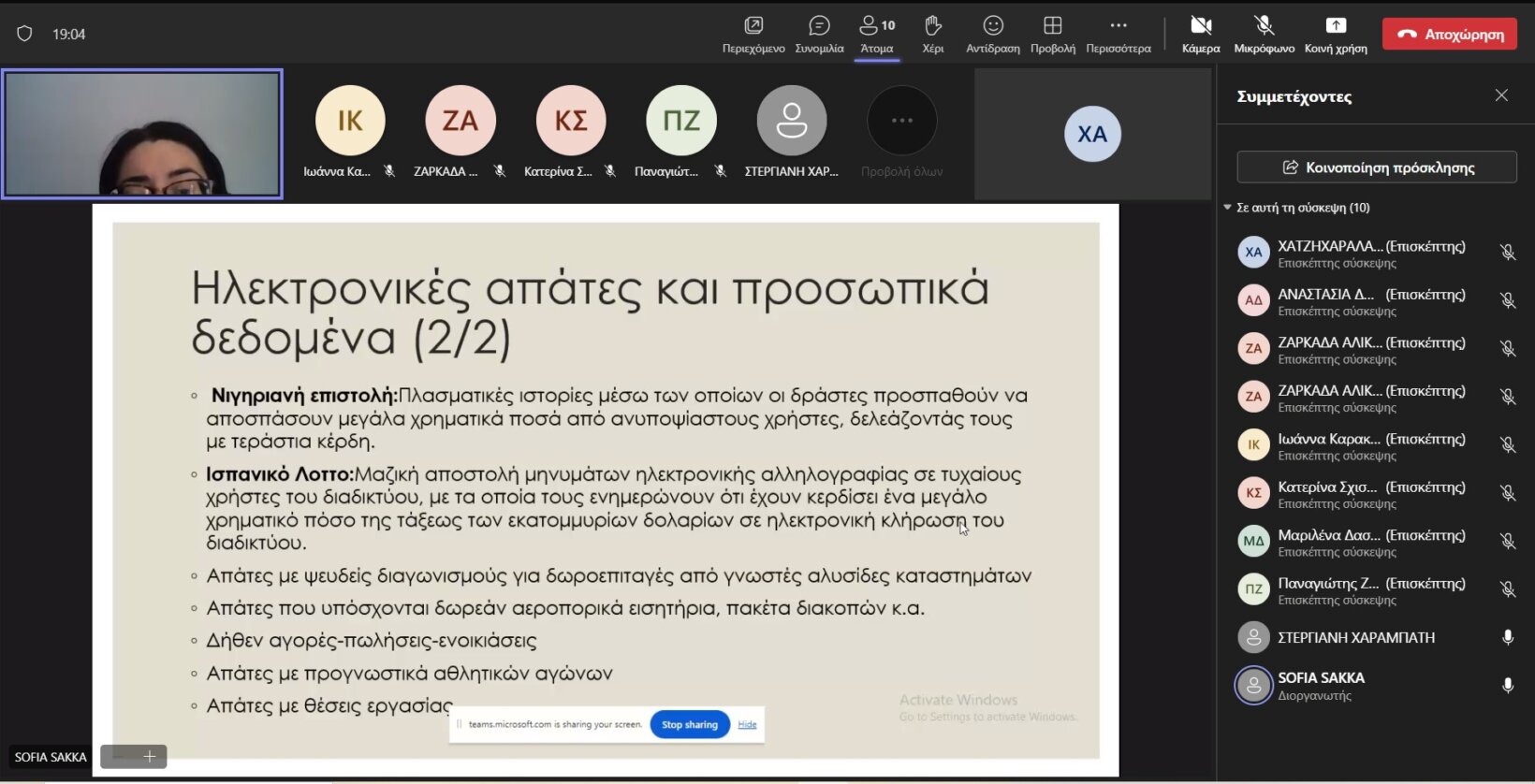The image size is (1535, 784).
Task: Open the Περισσότερα three-dots menu
Action: (1118, 26)
